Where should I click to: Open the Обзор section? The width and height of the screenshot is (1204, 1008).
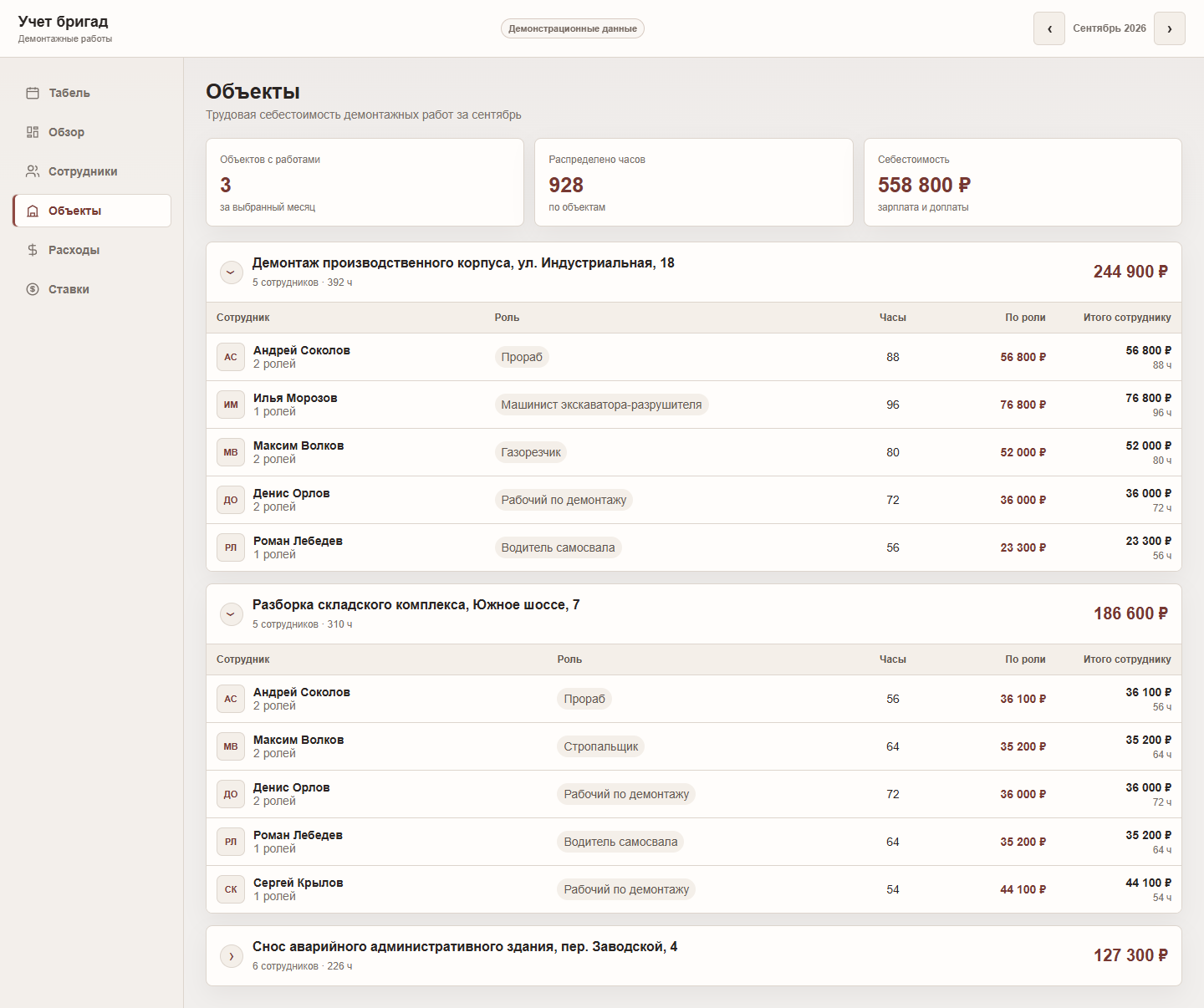point(92,132)
